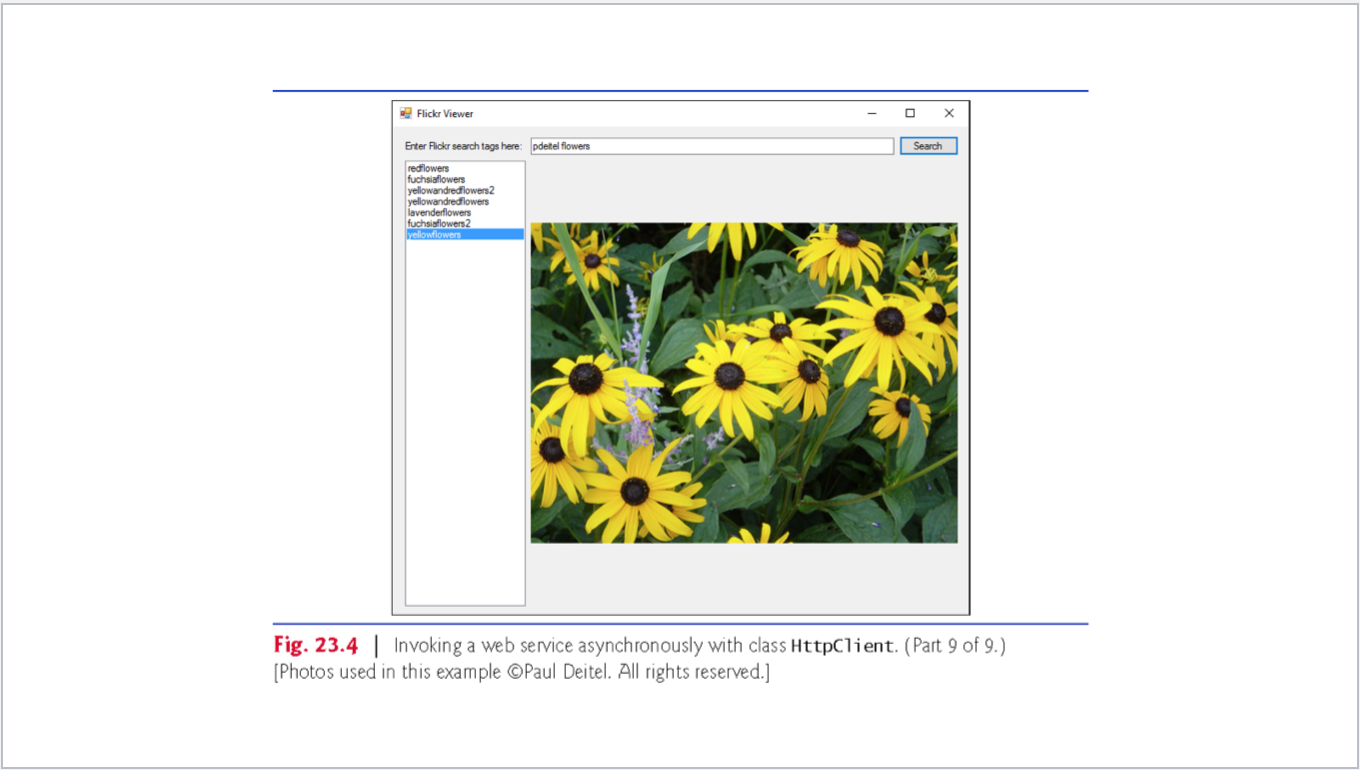The image size is (1360, 770).
Task: Select "yellowandredflowers2" from the list
Action: point(448,190)
